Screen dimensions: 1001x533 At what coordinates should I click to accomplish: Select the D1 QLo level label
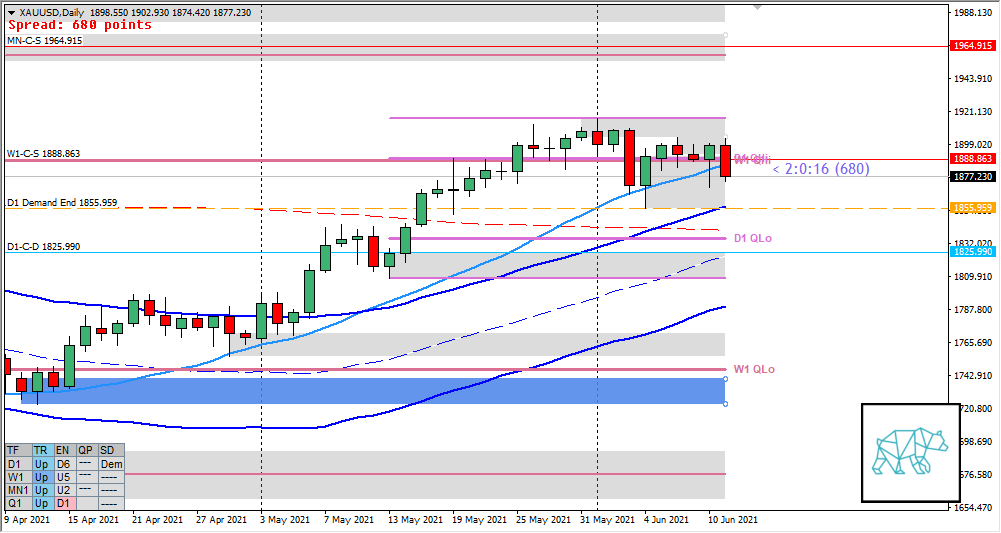[x=752, y=238]
